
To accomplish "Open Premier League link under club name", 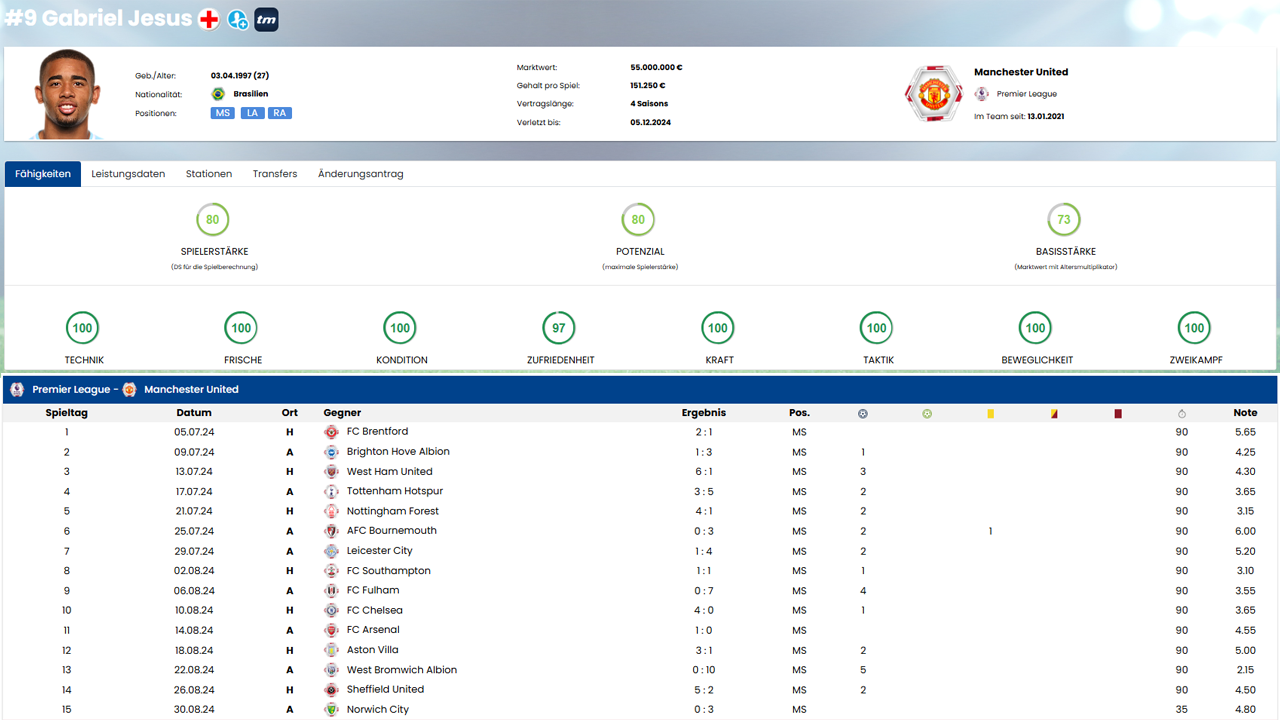I will pyautogui.click(x=1027, y=94).
